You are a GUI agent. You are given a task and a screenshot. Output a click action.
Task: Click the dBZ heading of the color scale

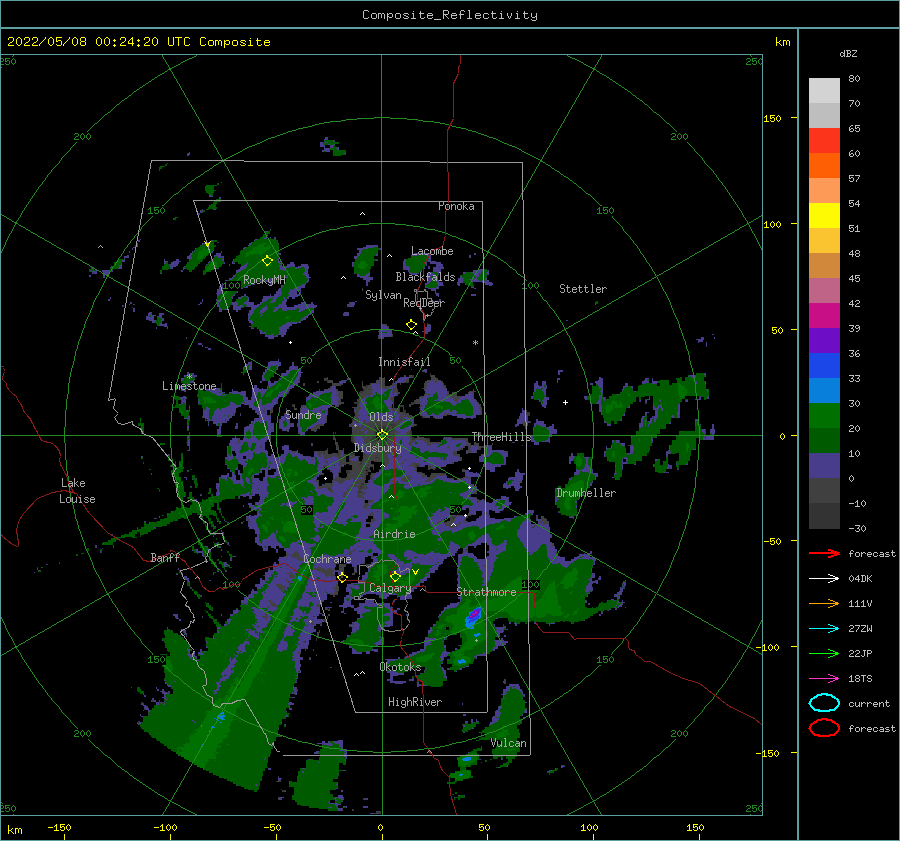click(848, 53)
